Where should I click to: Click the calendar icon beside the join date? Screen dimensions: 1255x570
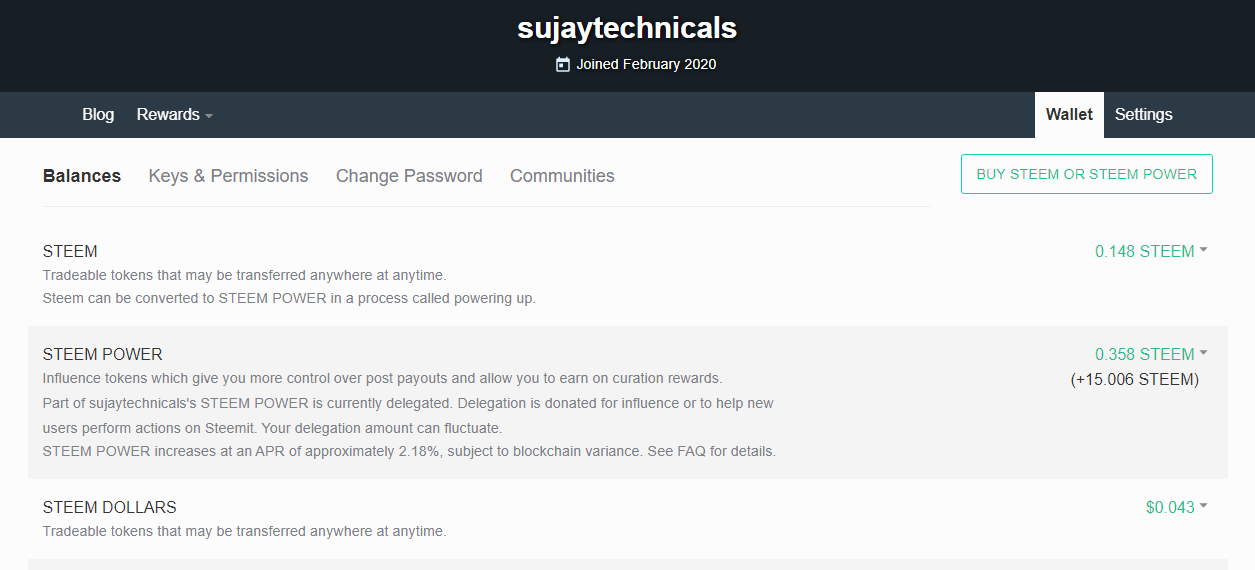point(563,64)
